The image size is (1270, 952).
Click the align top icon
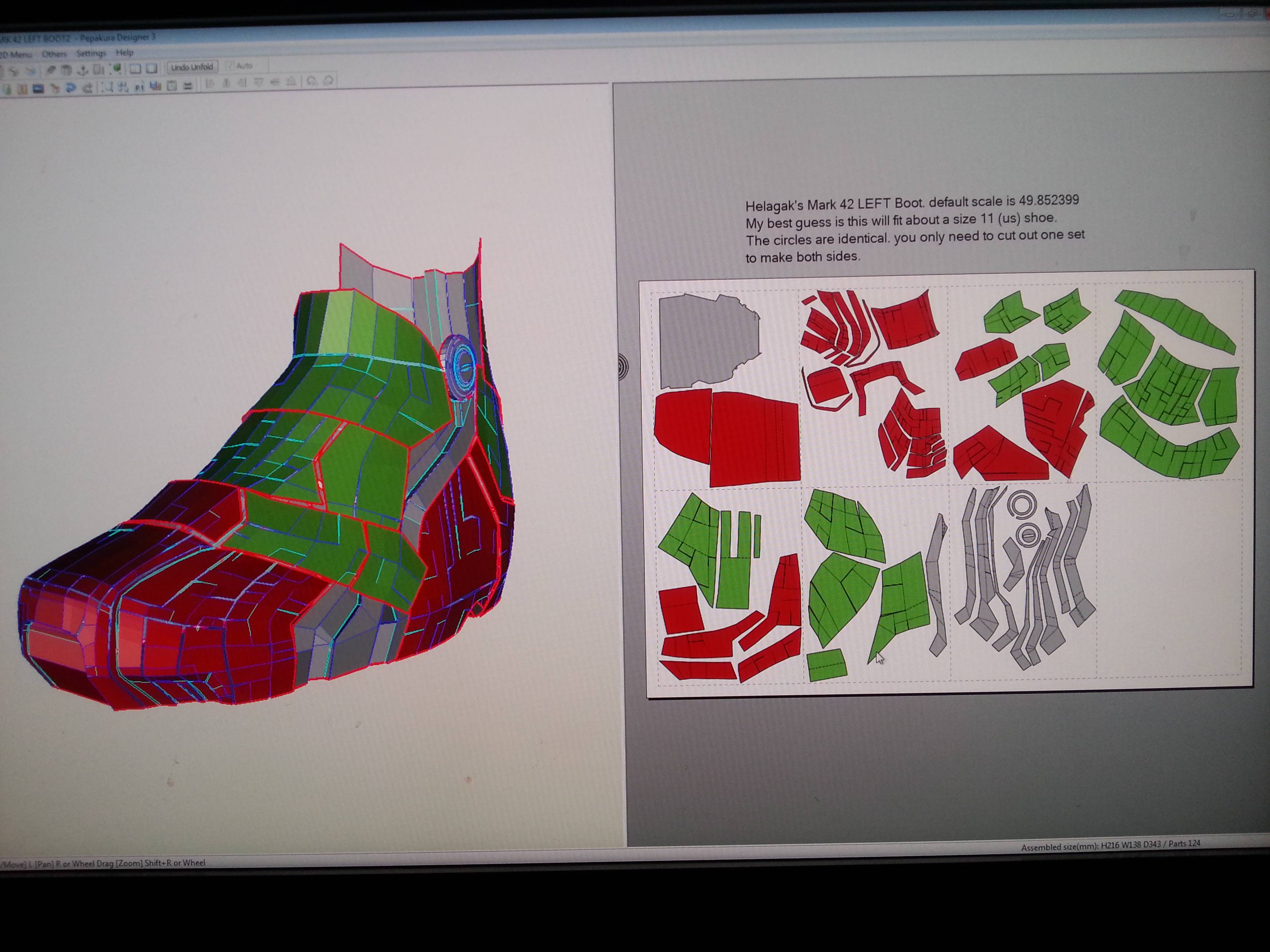pyautogui.click(x=259, y=82)
